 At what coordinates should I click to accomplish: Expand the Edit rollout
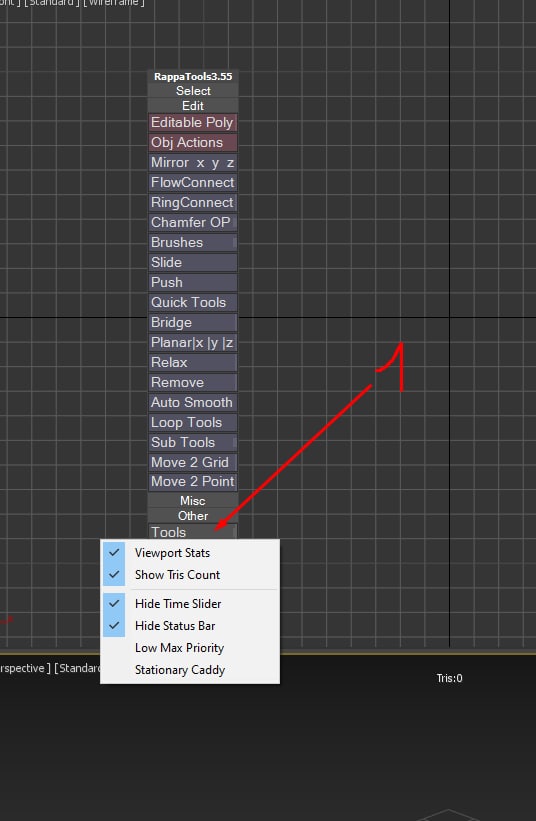tap(193, 105)
